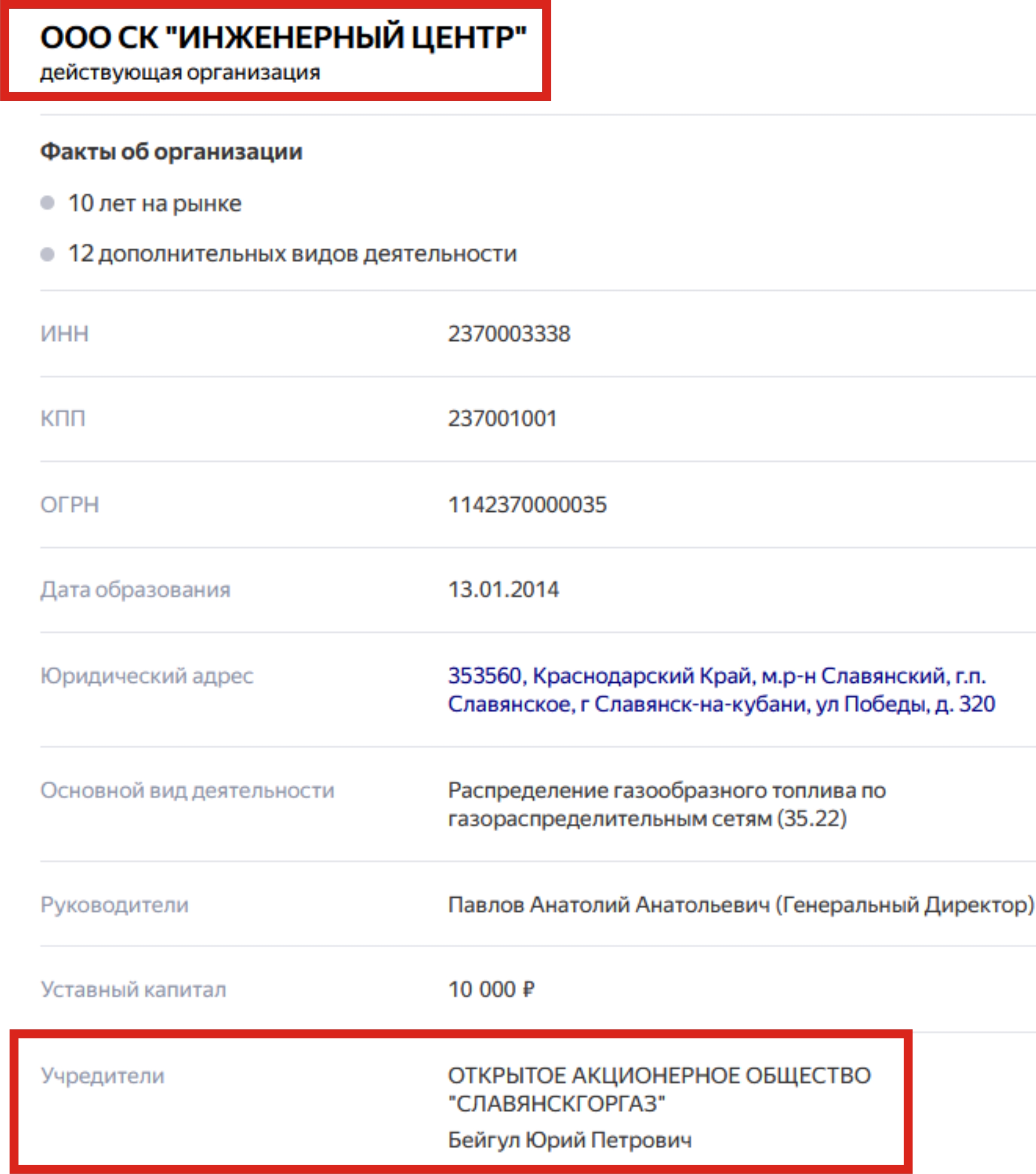Click the main activity description with code 35.22
Screen dimensions: 1036x1174
(667, 804)
